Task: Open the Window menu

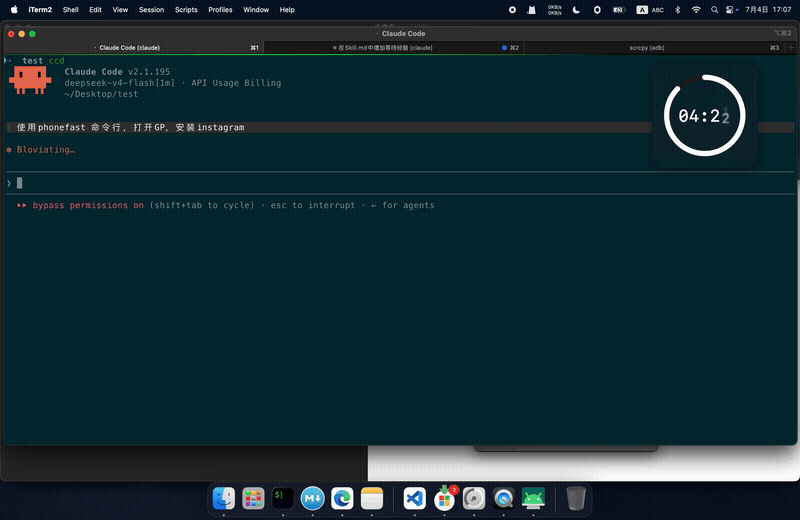Action: (256, 10)
